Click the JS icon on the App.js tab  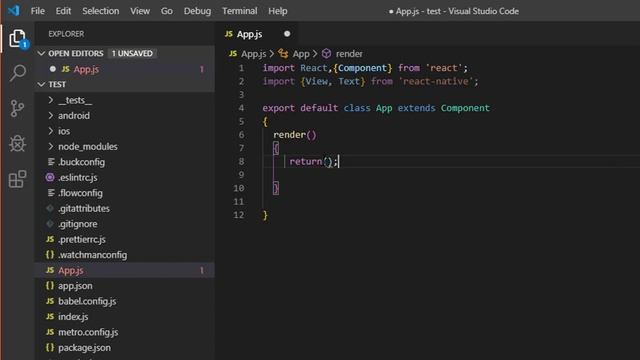click(229, 34)
